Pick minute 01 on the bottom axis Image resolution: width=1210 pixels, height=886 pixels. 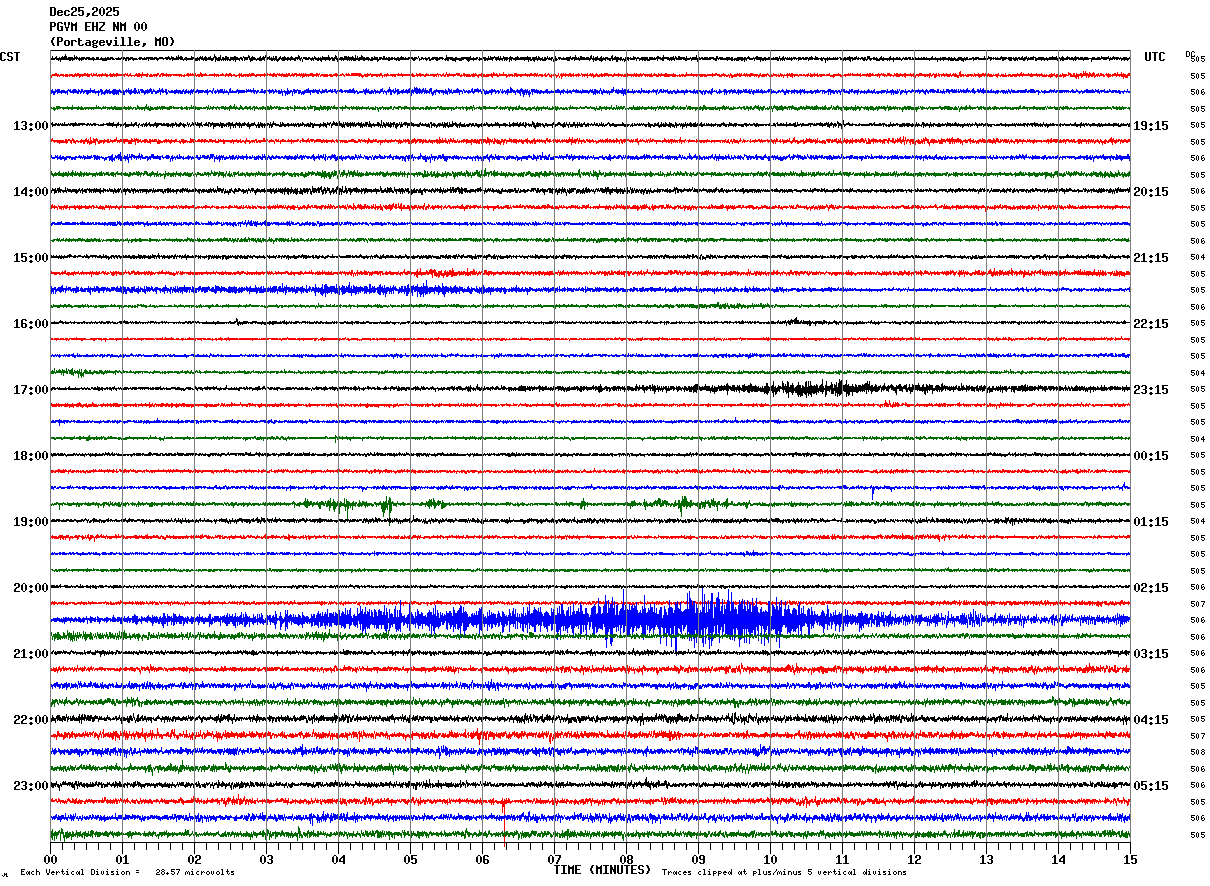click(x=122, y=859)
